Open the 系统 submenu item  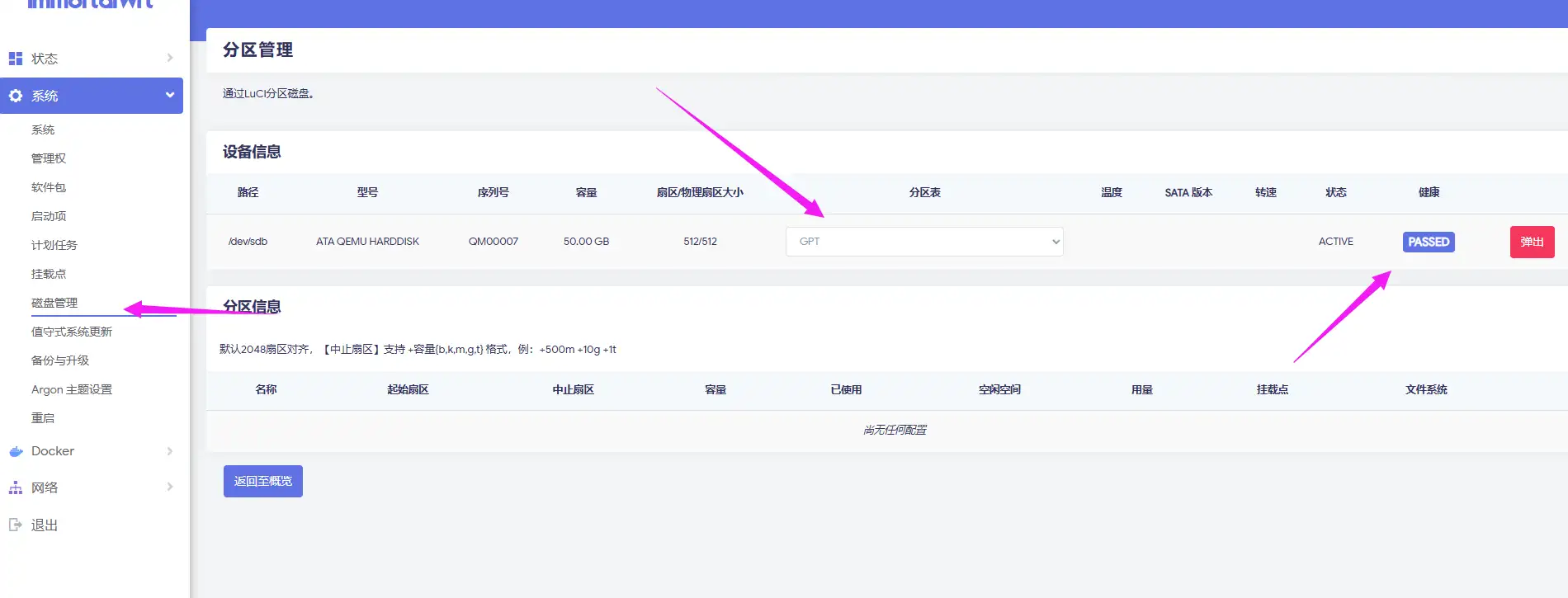click(x=43, y=129)
